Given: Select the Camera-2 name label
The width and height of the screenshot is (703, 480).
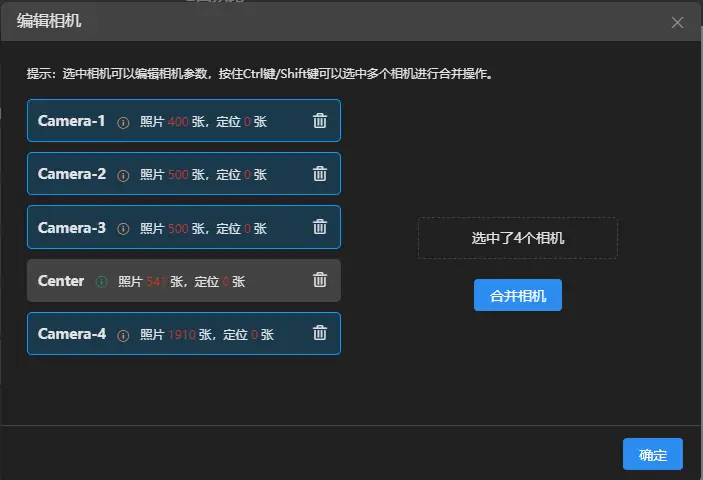Looking at the screenshot, I should 71,174.
